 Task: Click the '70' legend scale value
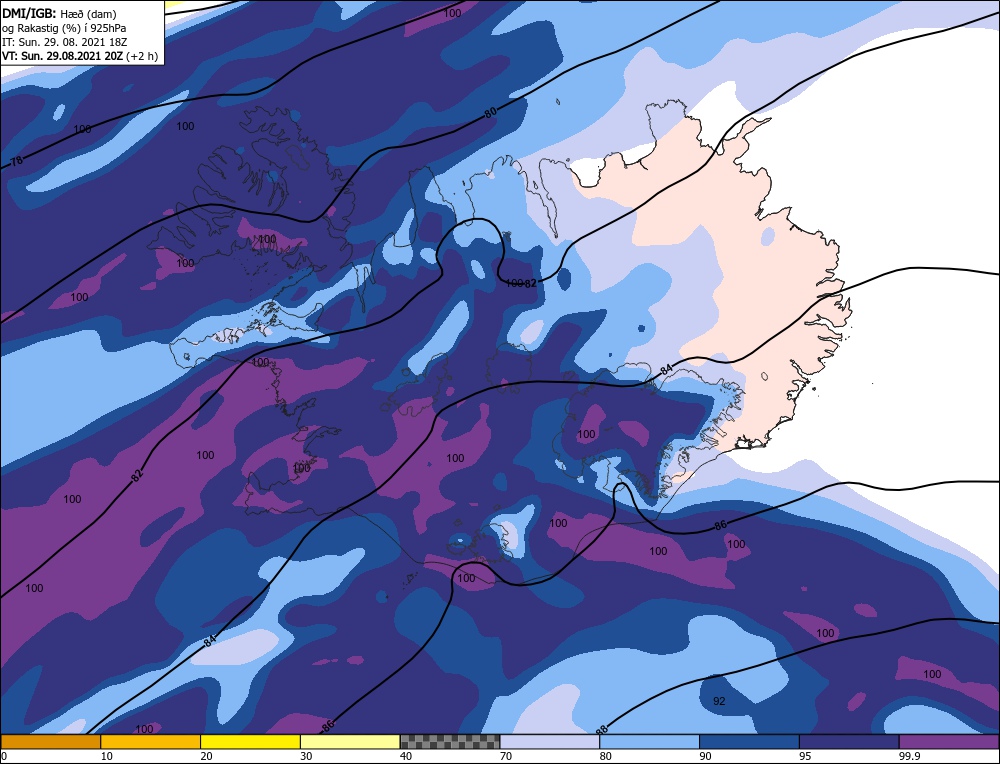click(x=506, y=756)
